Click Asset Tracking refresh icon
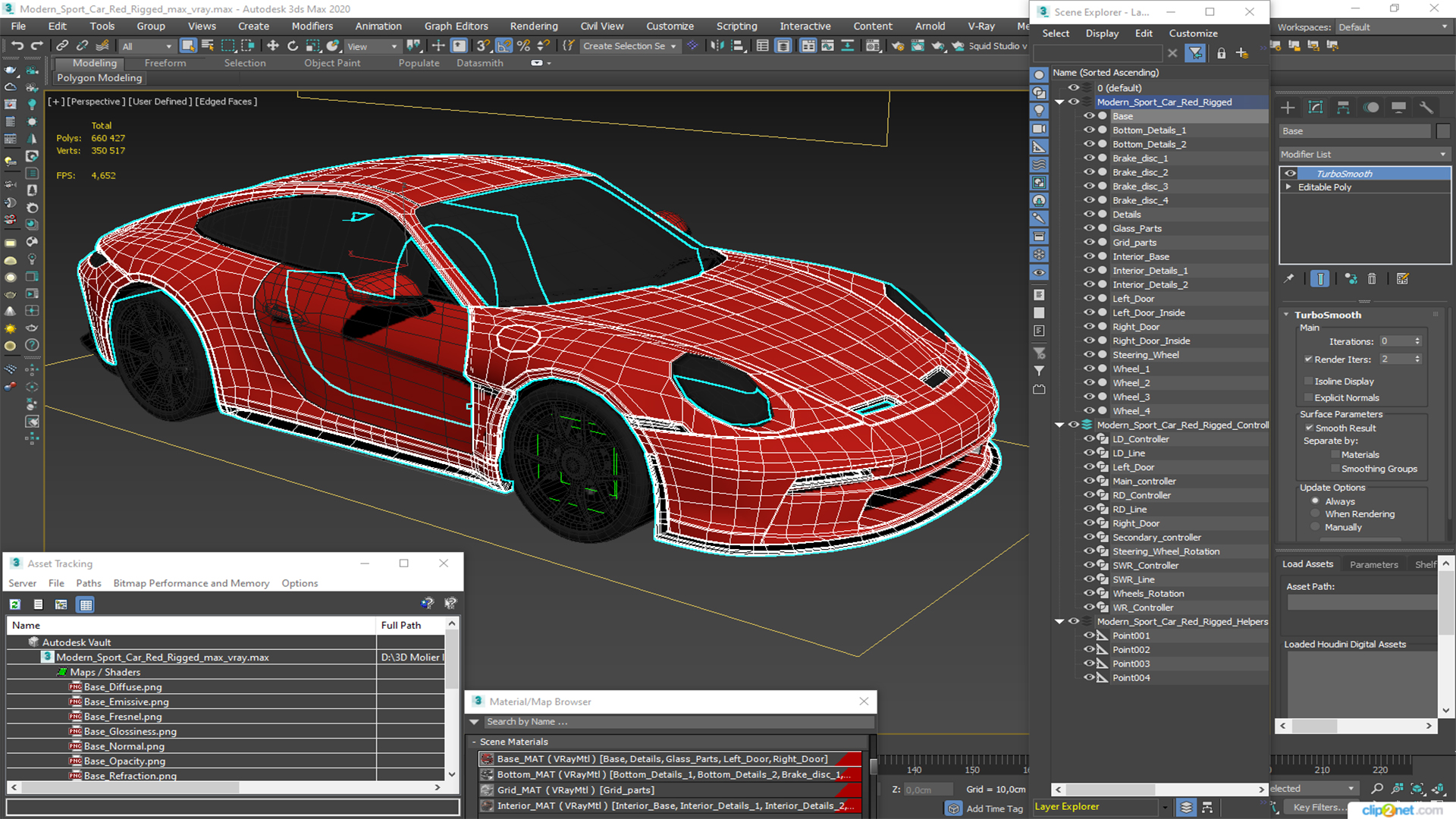Image resolution: width=1456 pixels, height=819 pixels. (15, 604)
